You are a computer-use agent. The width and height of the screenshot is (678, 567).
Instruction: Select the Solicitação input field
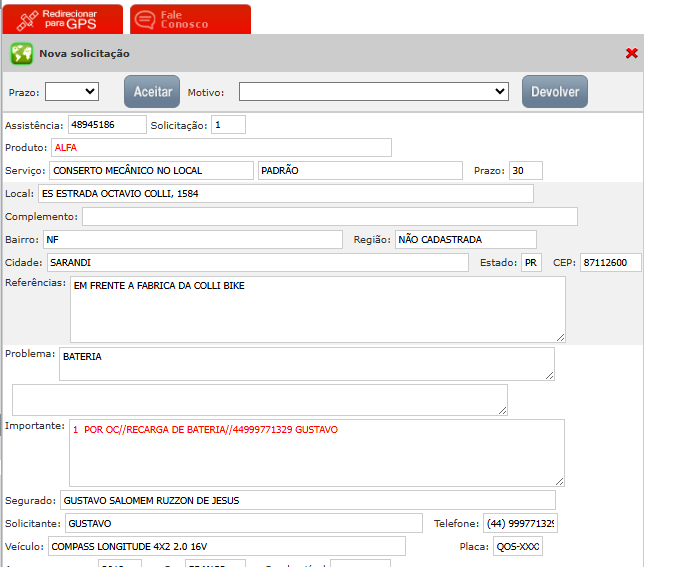tap(228, 125)
